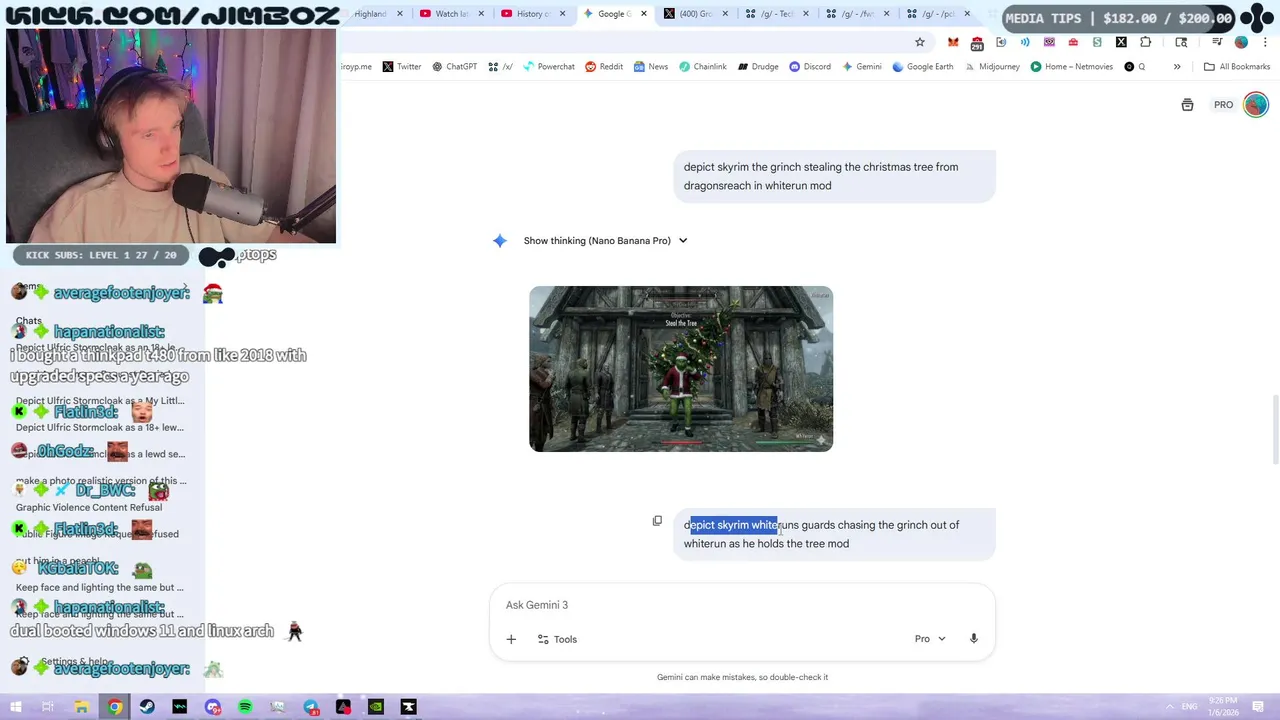This screenshot has width=1280, height=720.
Task: Click the MEDIA TIPS overlay
Action: click(x=1119, y=18)
